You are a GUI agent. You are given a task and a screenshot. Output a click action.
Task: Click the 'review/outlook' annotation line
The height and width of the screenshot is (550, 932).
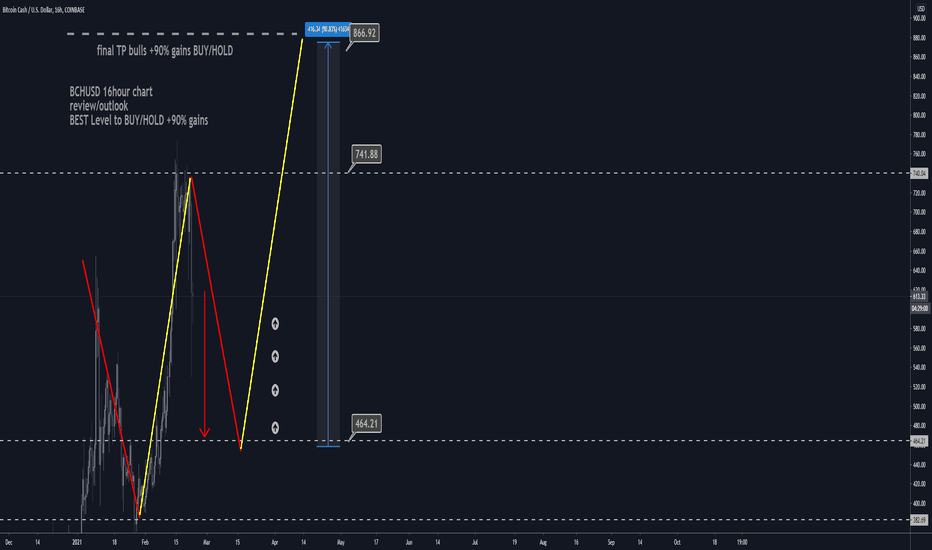(99, 106)
